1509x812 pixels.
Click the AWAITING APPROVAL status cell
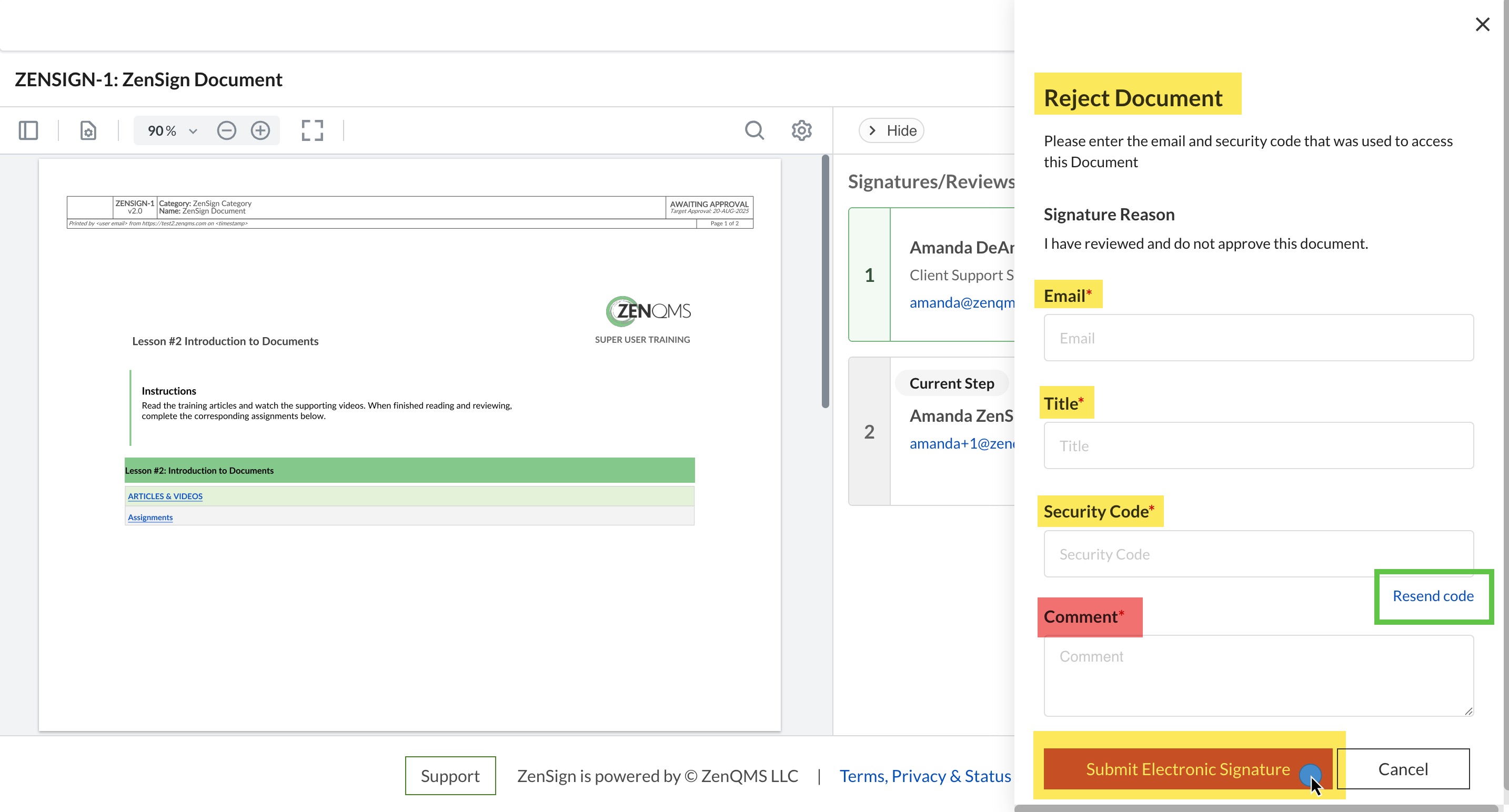(709, 207)
